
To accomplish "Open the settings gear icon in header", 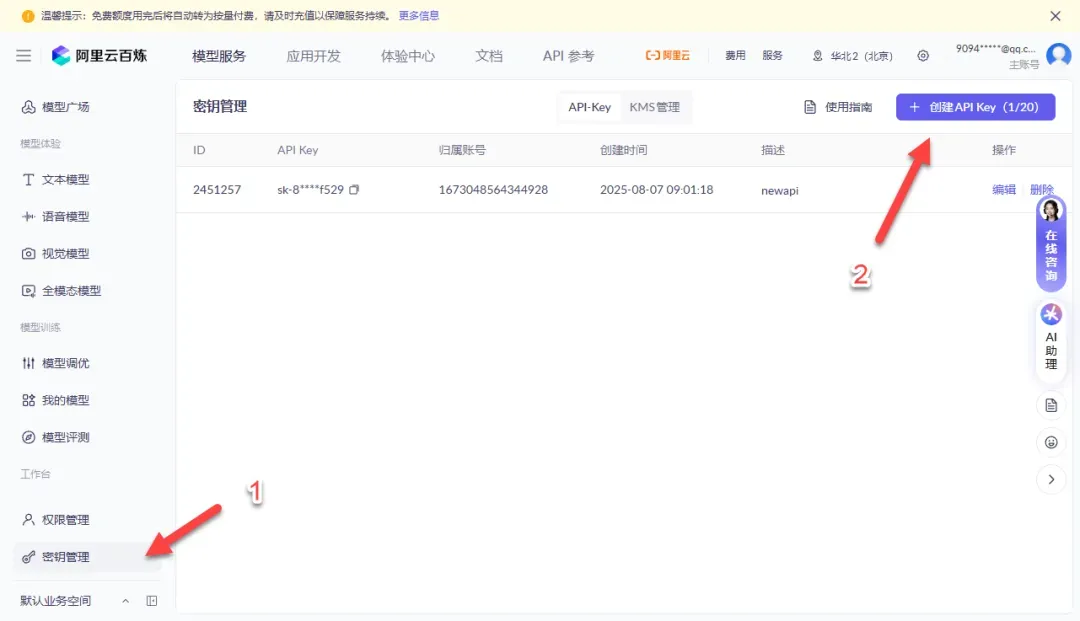I will pos(923,56).
